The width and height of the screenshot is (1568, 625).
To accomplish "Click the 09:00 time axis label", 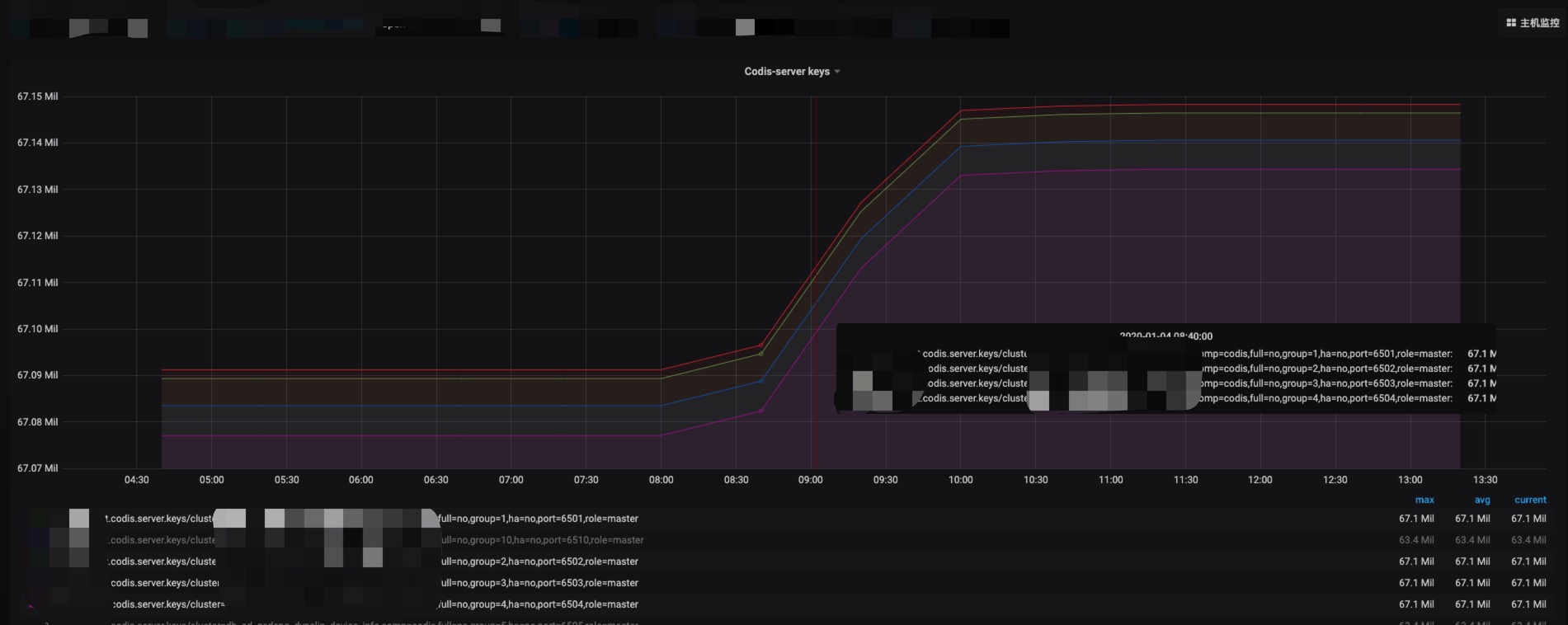I will tap(811, 480).
